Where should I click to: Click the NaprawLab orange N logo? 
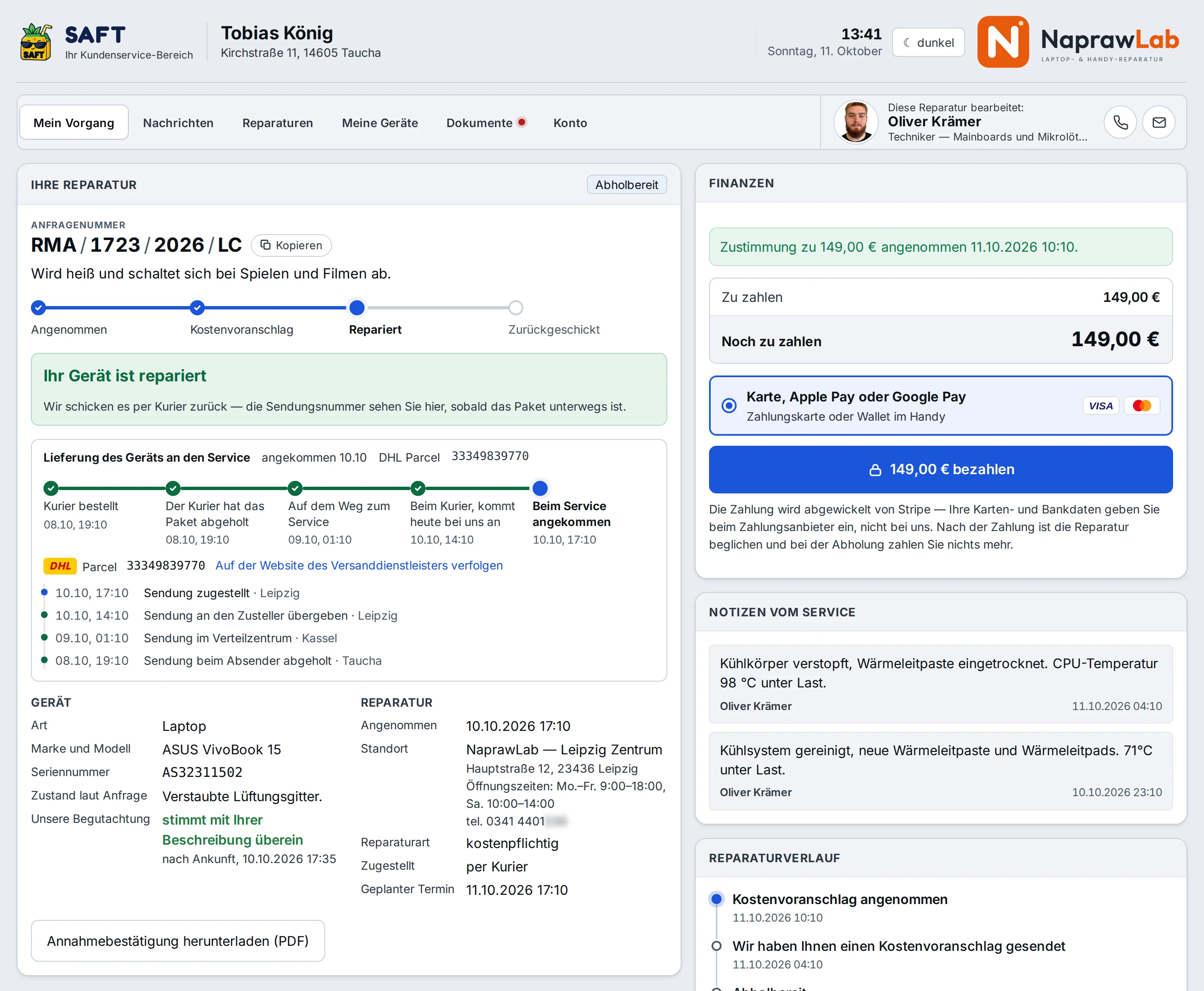1002,42
